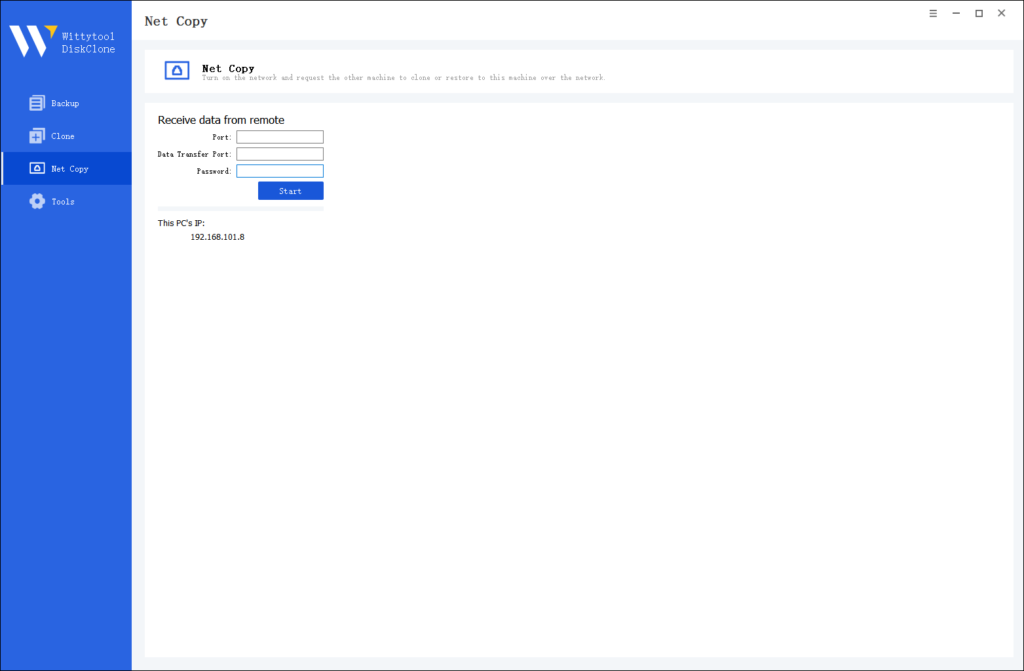1024x671 pixels.
Task: Open the Backup section label
Action: [x=65, y=103]
